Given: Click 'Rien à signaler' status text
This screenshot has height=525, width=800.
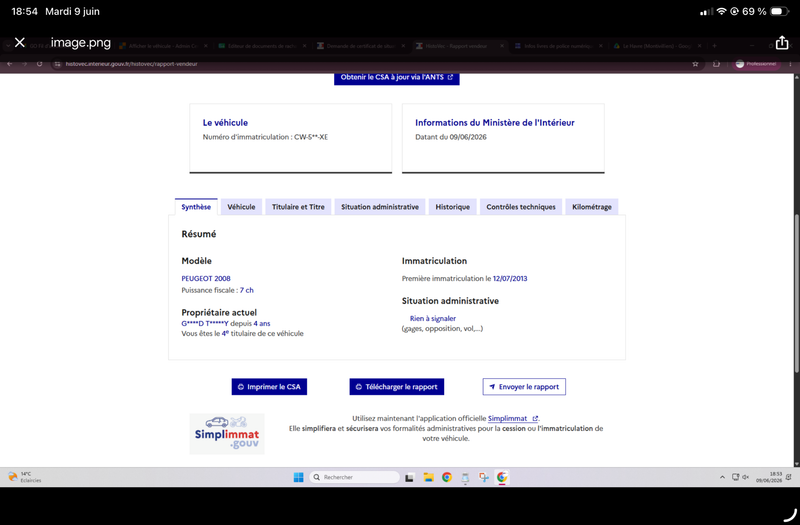Looking at the screenshot, I should tap(433, 318).
